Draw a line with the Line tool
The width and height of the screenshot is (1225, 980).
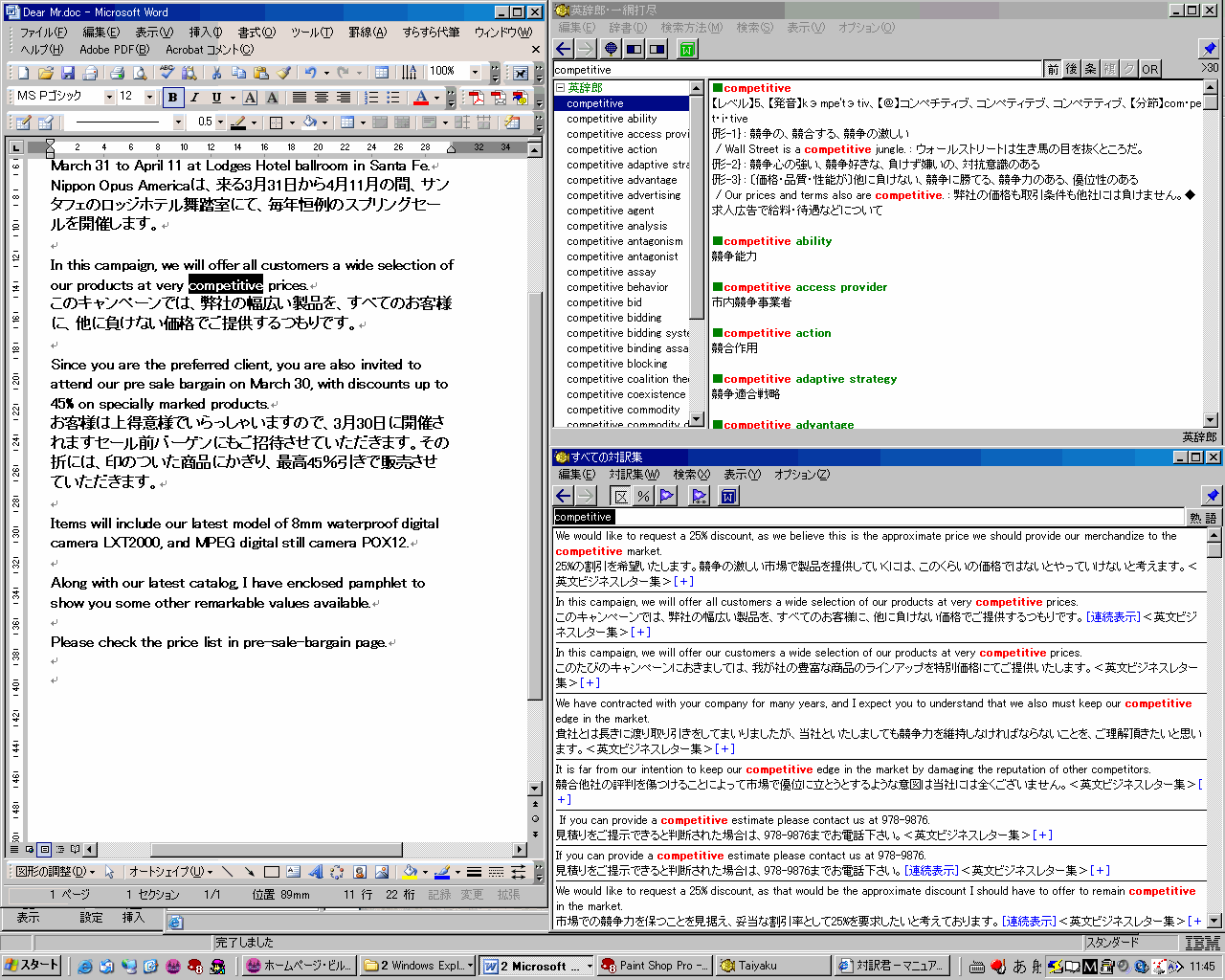pyautogui.click(x=227, y=872)
